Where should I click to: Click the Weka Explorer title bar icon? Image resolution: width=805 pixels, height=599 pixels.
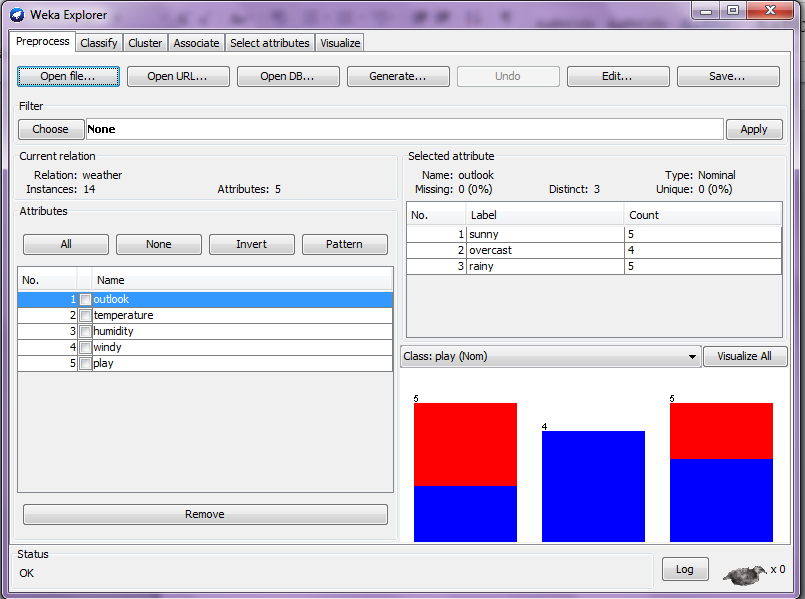coord(17,15)
